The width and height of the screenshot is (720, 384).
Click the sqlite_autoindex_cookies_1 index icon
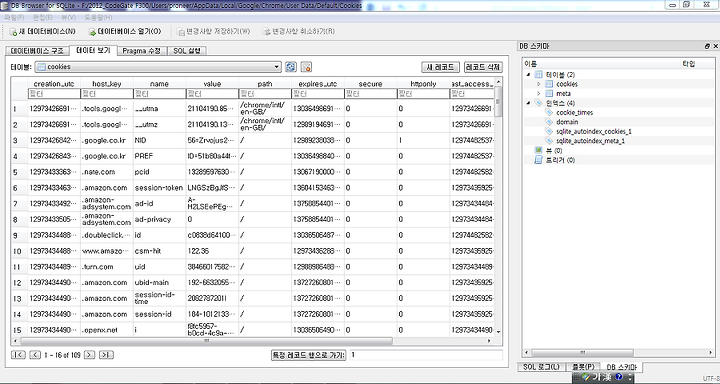(x=549, y=131)
